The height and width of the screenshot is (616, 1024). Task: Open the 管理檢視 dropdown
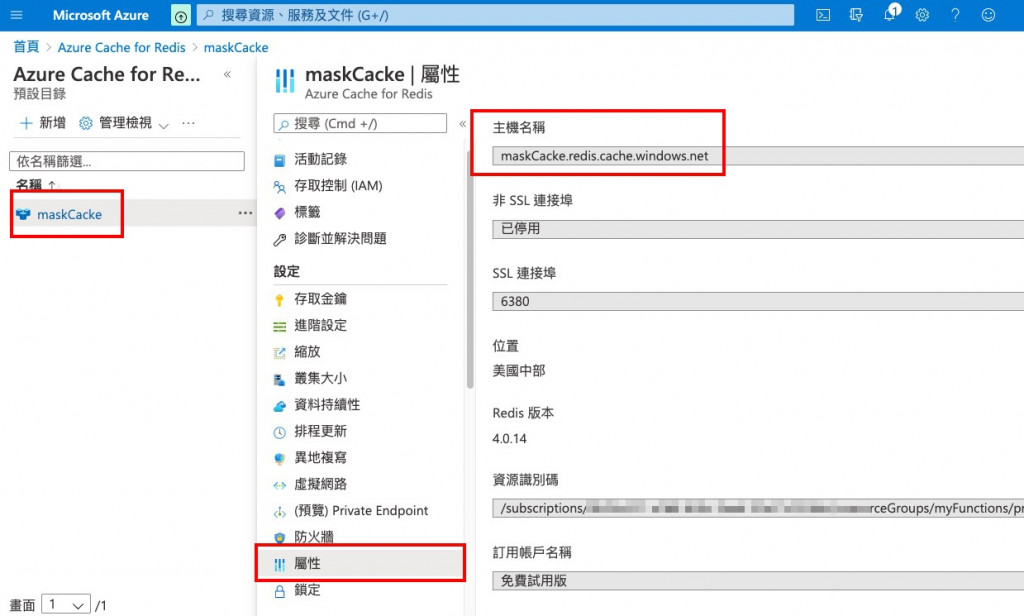click(124, 123)
